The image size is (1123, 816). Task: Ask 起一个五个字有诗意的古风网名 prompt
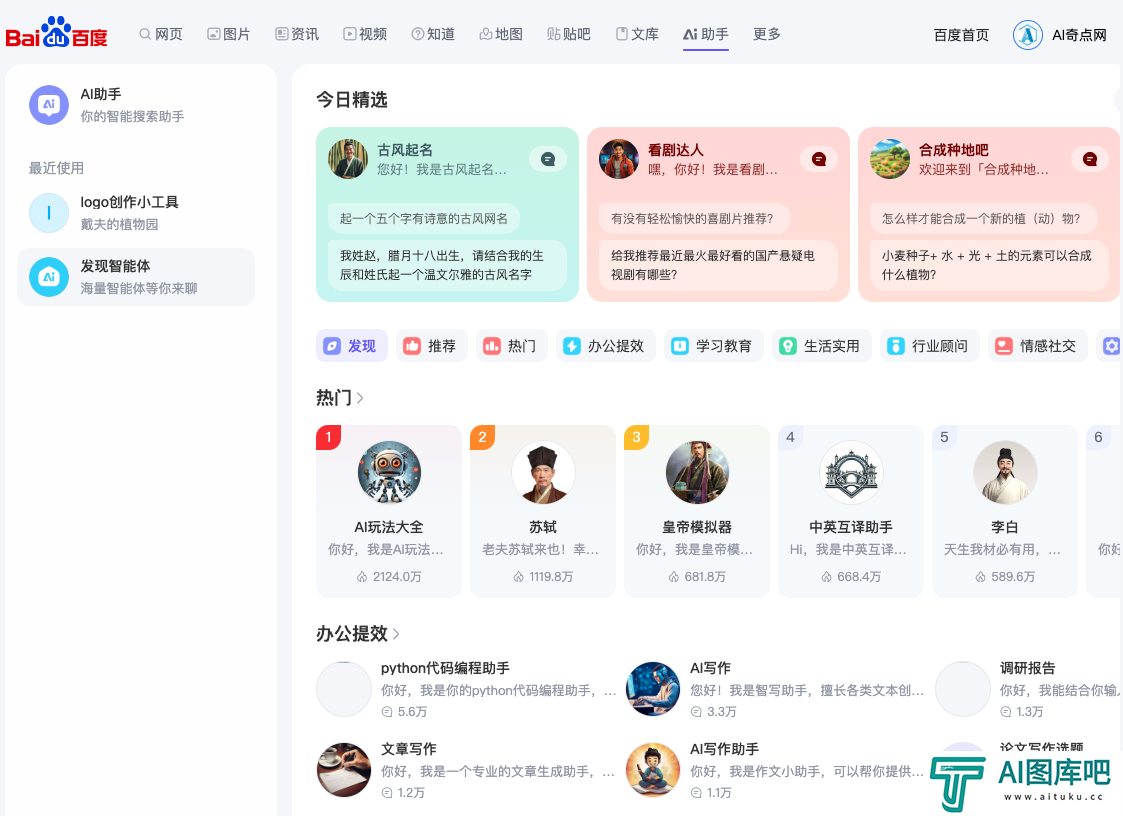(424, 219)
